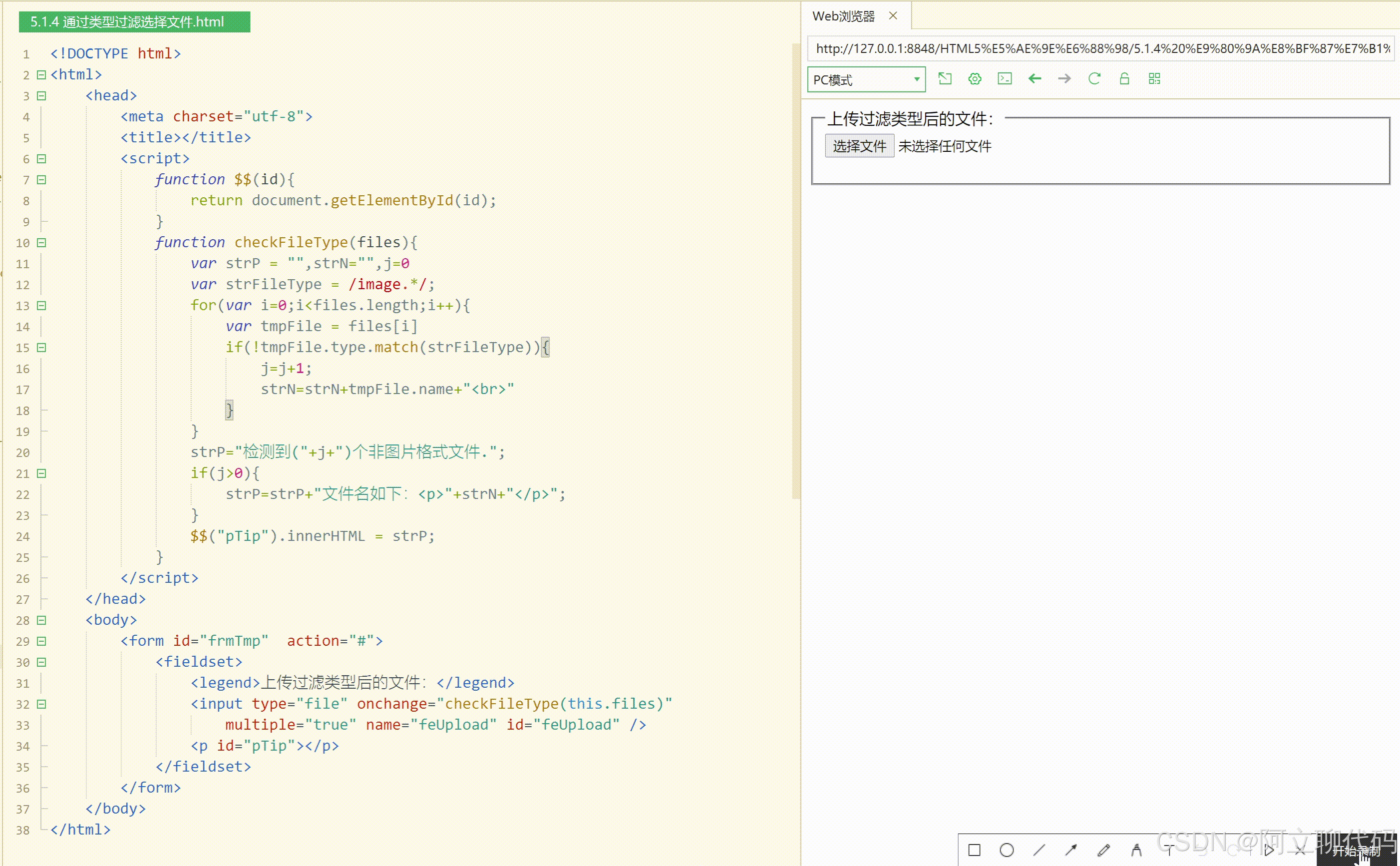The height and width of the screenshot is (866, 1400).
Task: Open the developer console icon
Action: [1005, 78]
